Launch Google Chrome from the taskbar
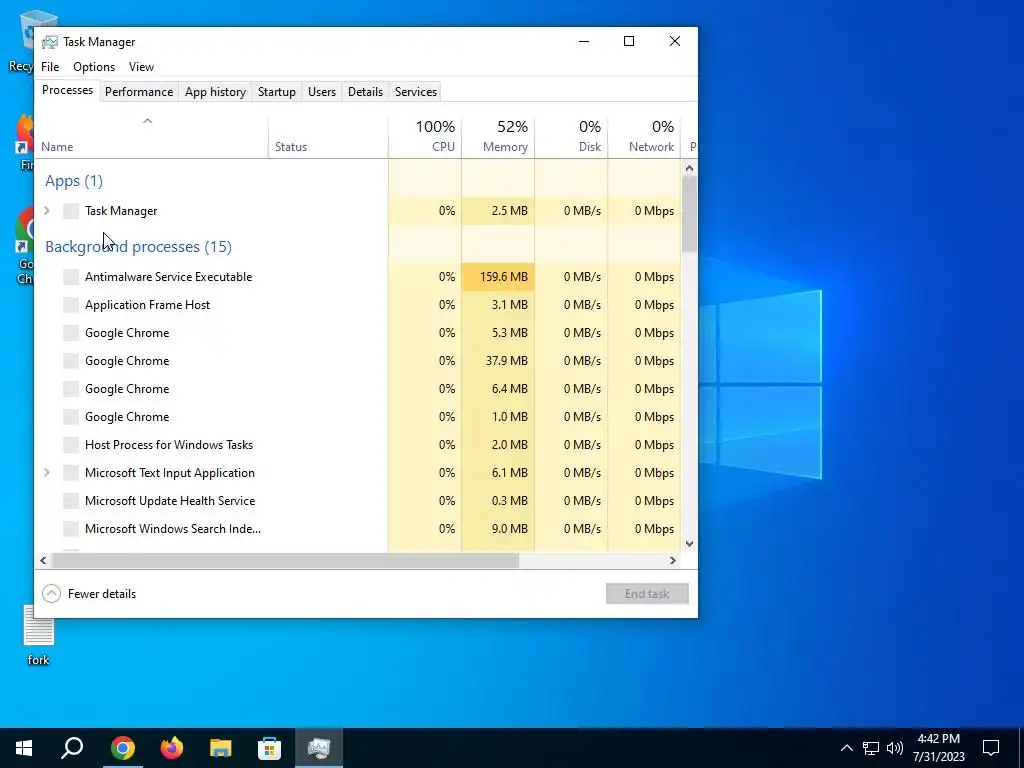Image resolution: width=1024 pixels, height=768 pixels. [x=122, y=748]
